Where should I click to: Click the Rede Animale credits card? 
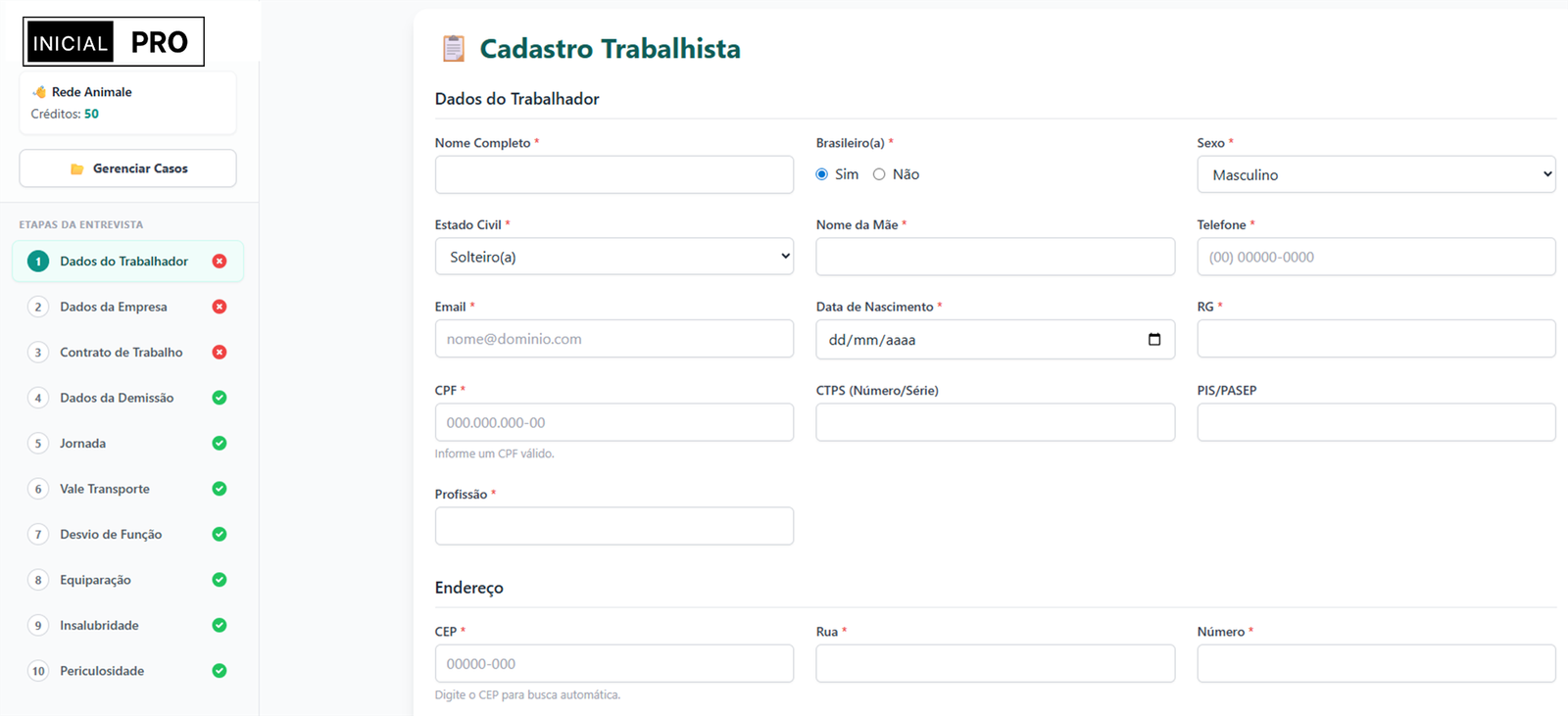pos(127,103)
